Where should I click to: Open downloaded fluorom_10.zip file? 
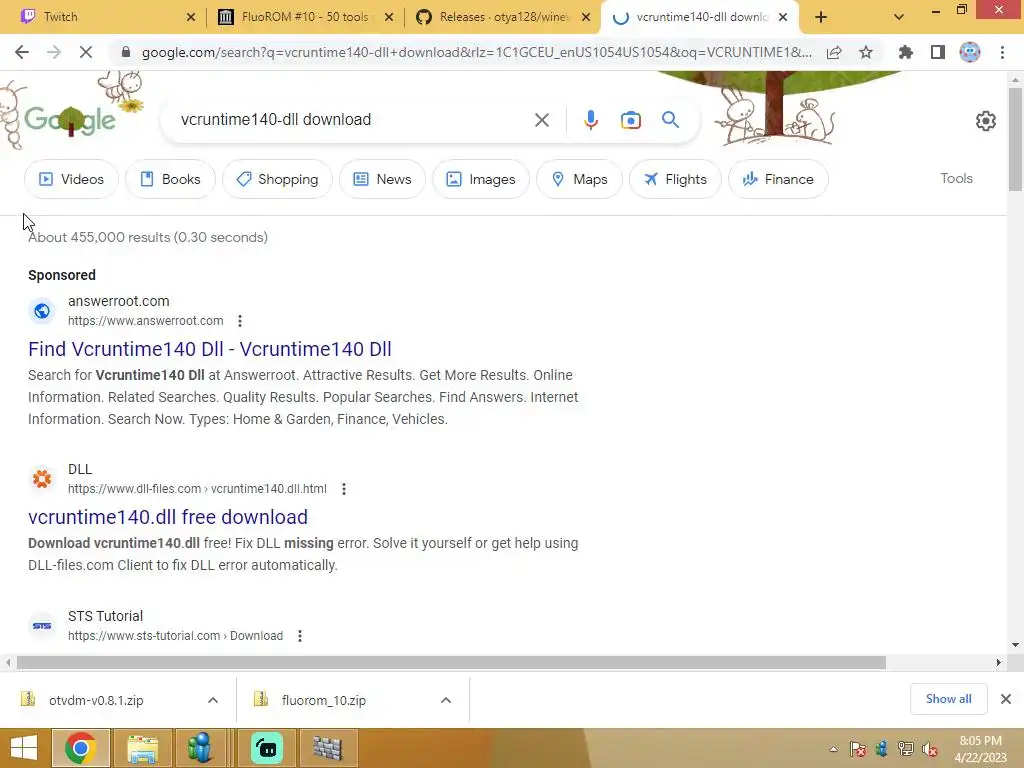point(323,700)
